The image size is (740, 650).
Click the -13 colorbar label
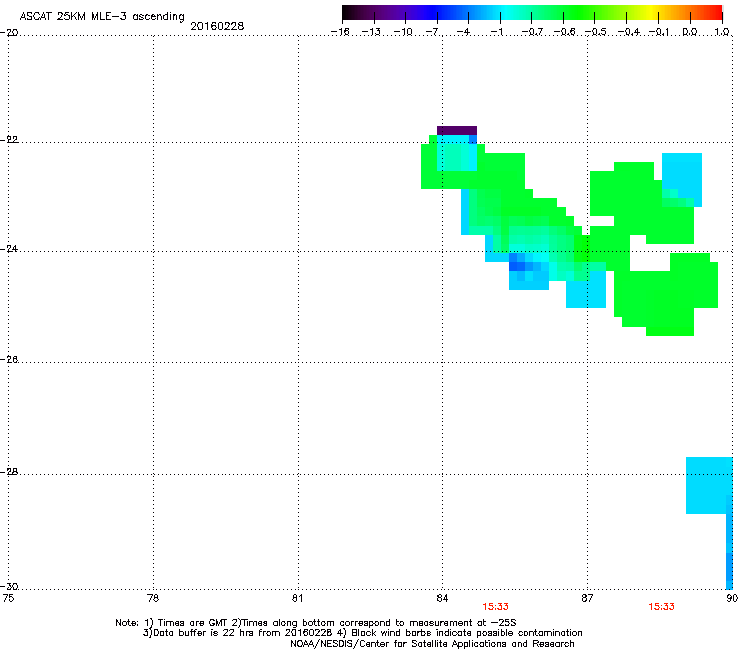click(371, 32)
